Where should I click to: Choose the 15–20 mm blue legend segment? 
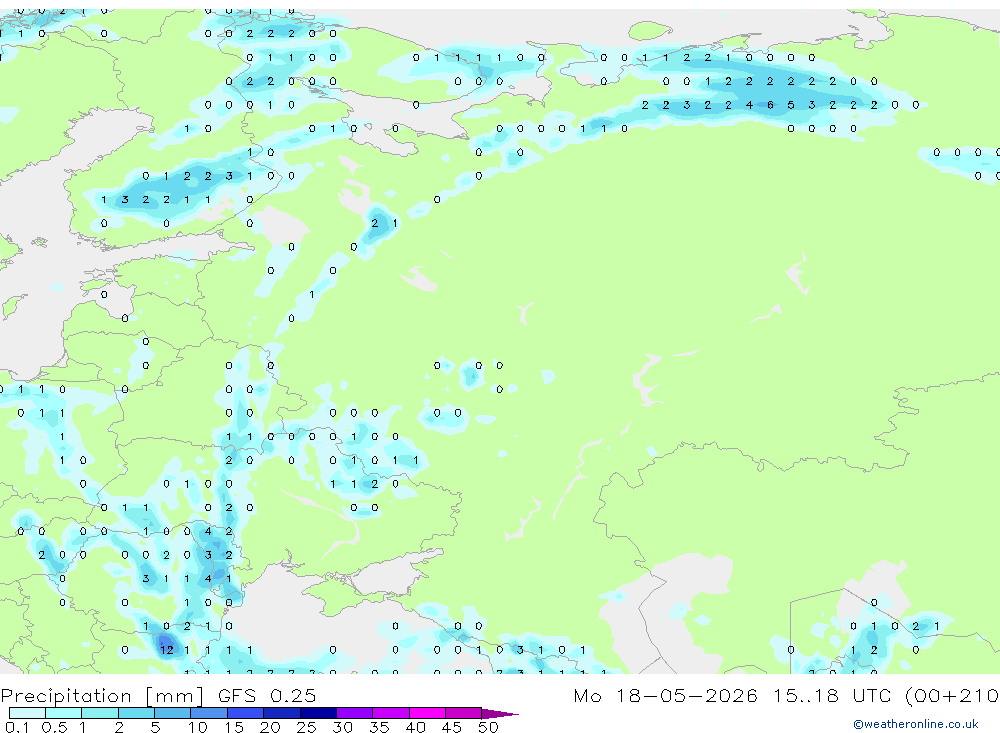[246, 713]
